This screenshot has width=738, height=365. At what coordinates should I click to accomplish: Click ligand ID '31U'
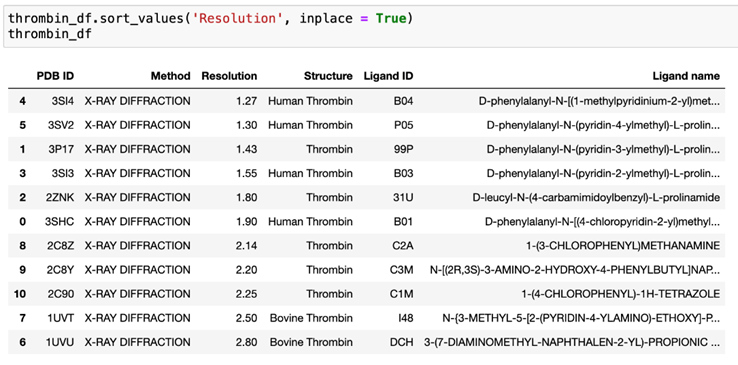pos(404,198)
